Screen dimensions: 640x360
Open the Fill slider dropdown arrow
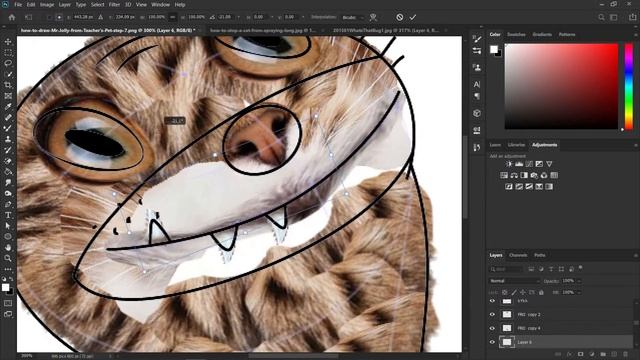579,292
